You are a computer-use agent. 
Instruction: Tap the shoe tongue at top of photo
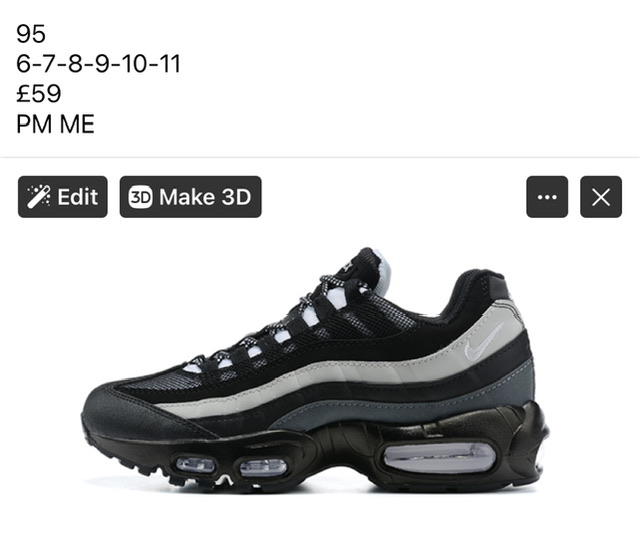click(x=367, y=265)
